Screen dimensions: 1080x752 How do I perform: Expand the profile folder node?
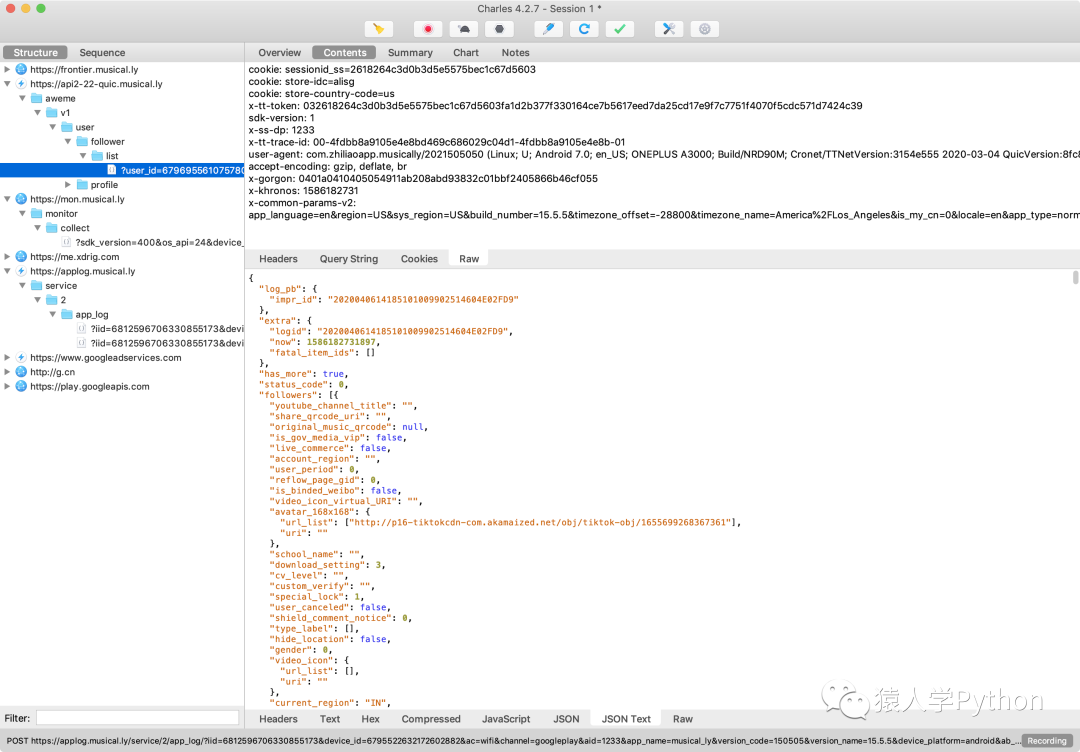[68, 185]
